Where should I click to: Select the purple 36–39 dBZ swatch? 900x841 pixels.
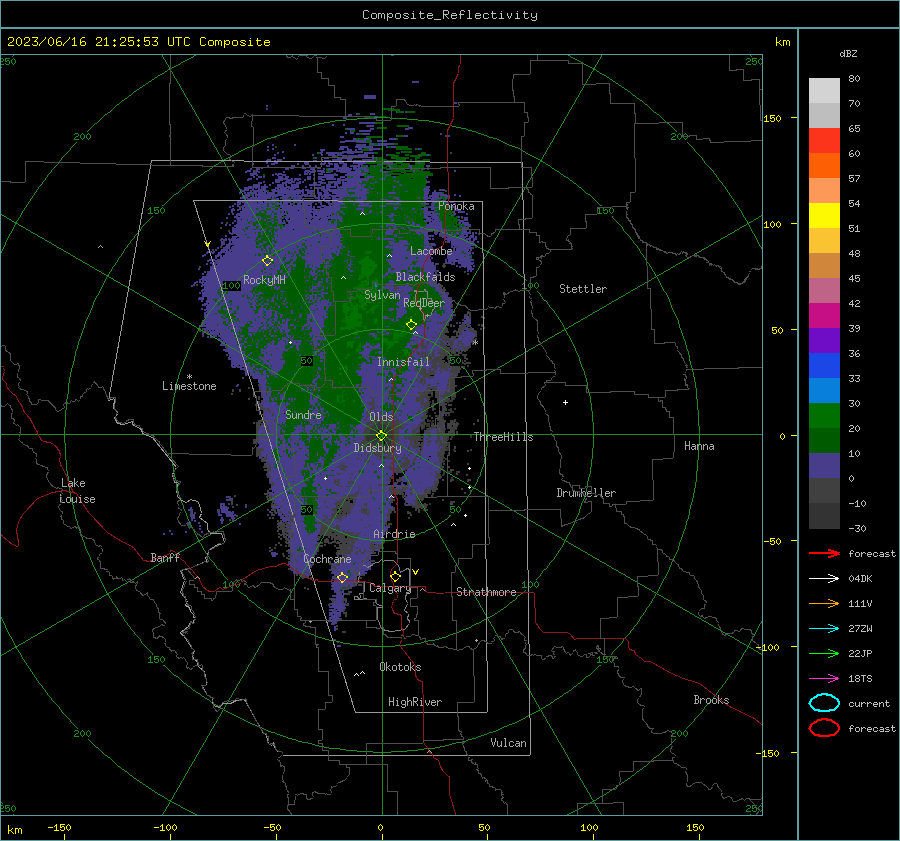(824, 341)
